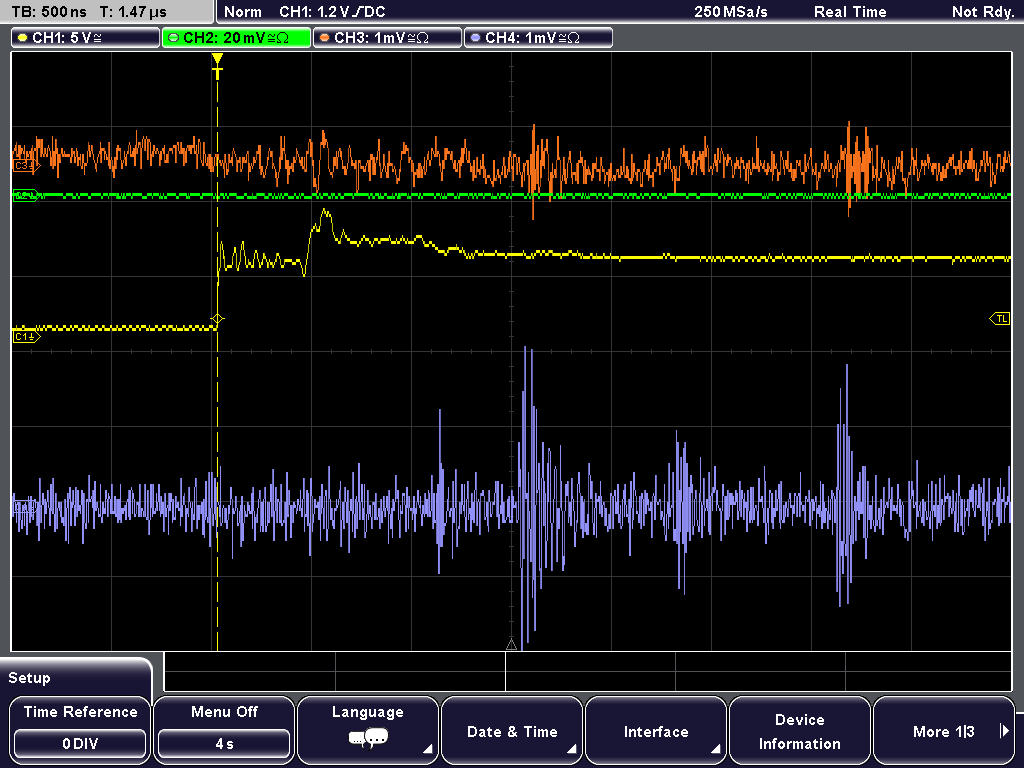
Task: Select the CH4: 1mV channel tab
Action: point(538,38)
